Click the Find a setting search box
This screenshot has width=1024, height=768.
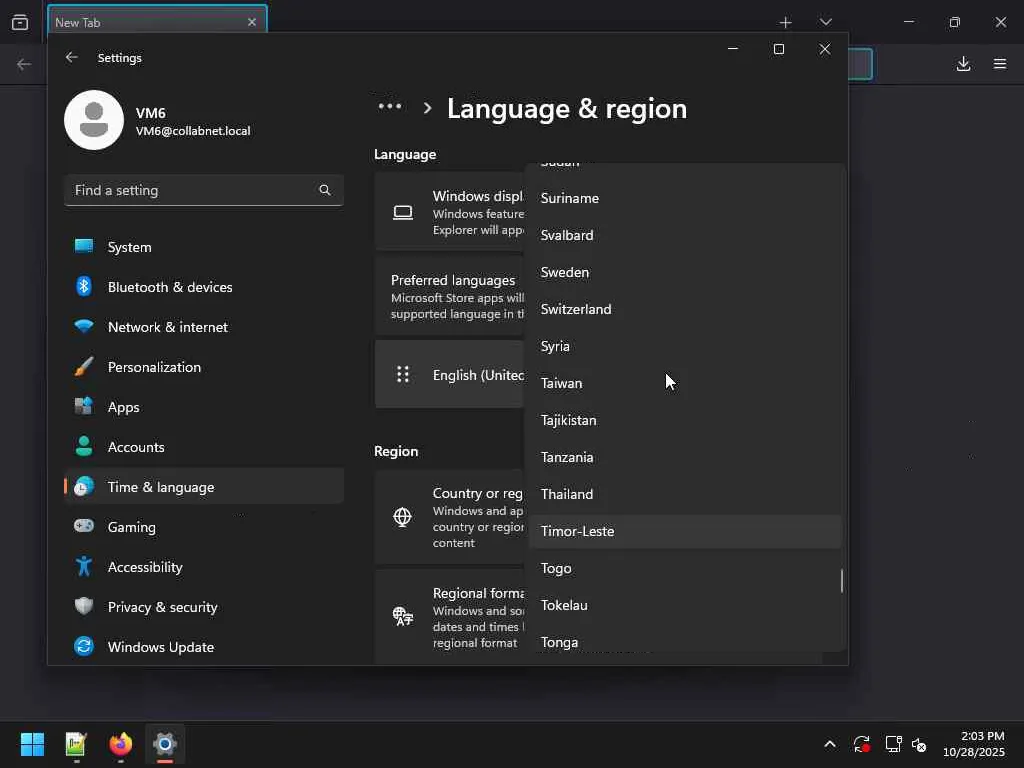coord(204,190)
